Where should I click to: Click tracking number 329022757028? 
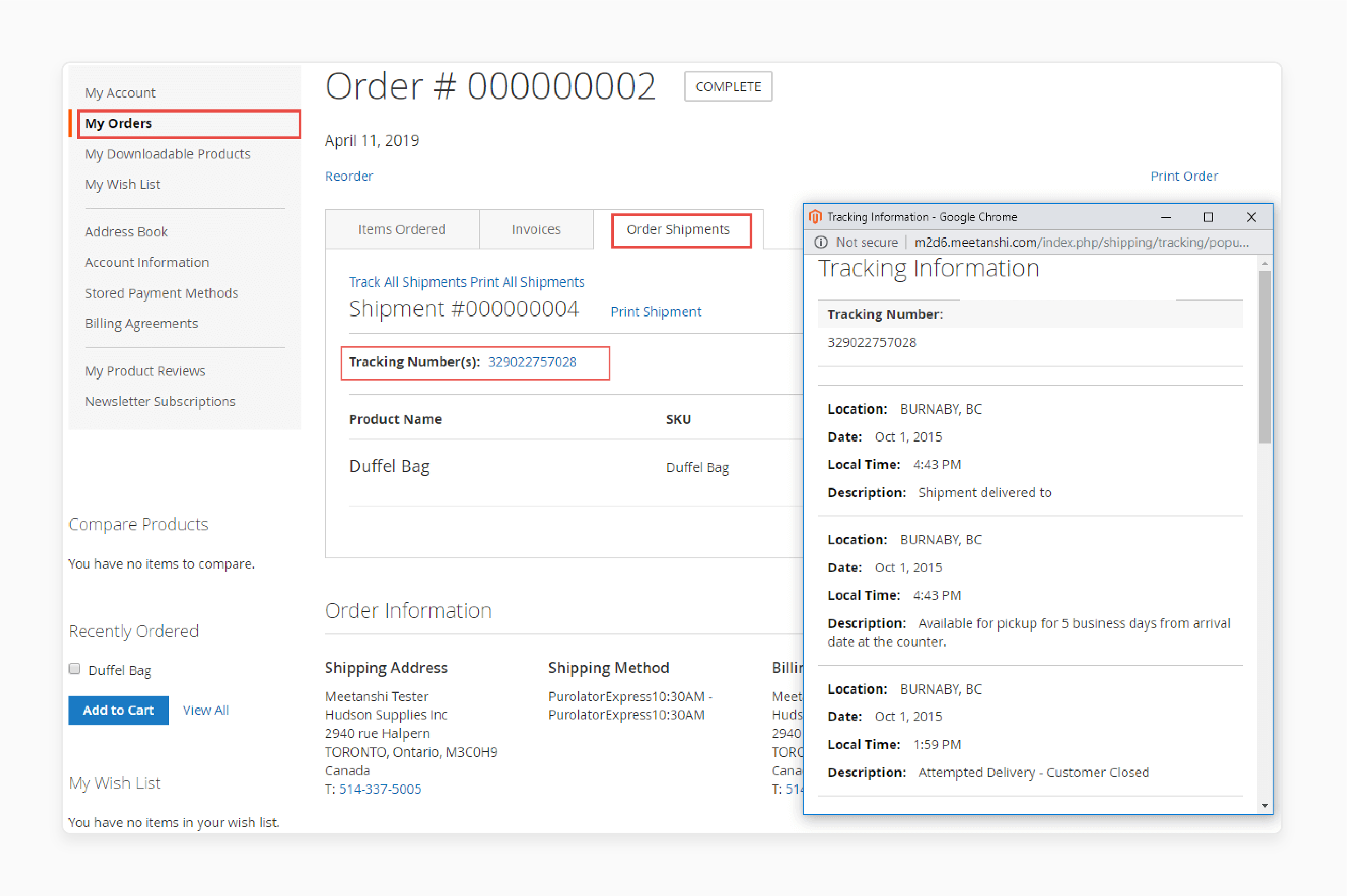click(x=530, y=361)
